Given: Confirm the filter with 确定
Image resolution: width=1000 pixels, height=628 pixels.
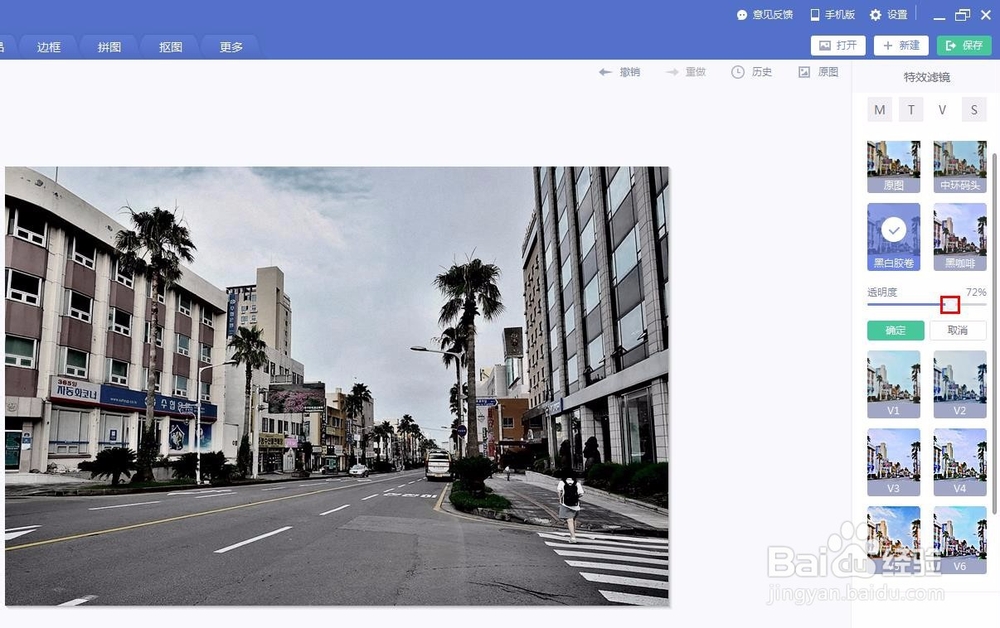Looking at the screenshot, I should pos(895,330).
